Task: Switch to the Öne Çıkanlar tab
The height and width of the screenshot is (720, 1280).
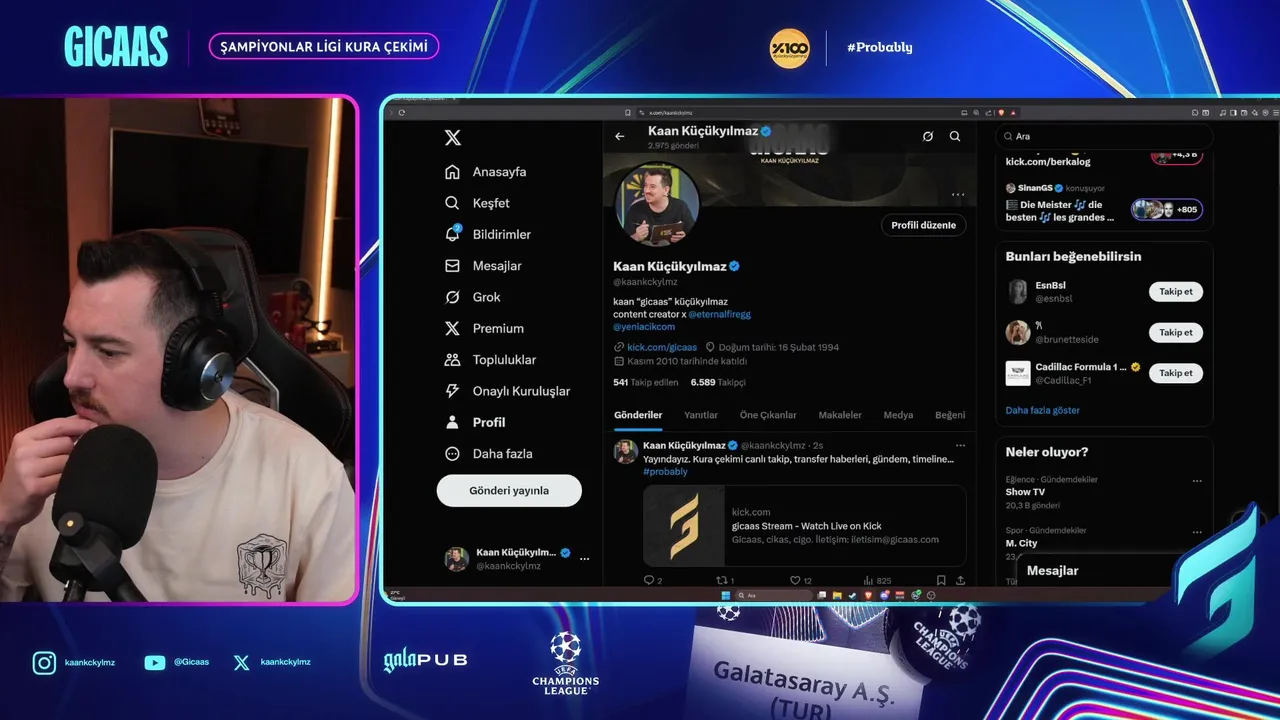Action: 768,415
